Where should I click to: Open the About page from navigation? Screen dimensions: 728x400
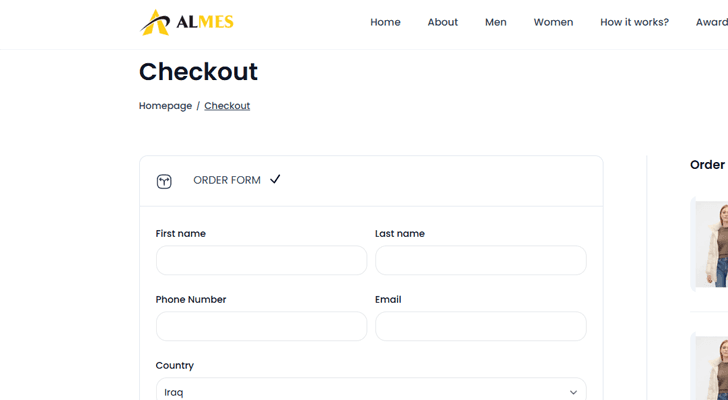(x=442, y=22)
